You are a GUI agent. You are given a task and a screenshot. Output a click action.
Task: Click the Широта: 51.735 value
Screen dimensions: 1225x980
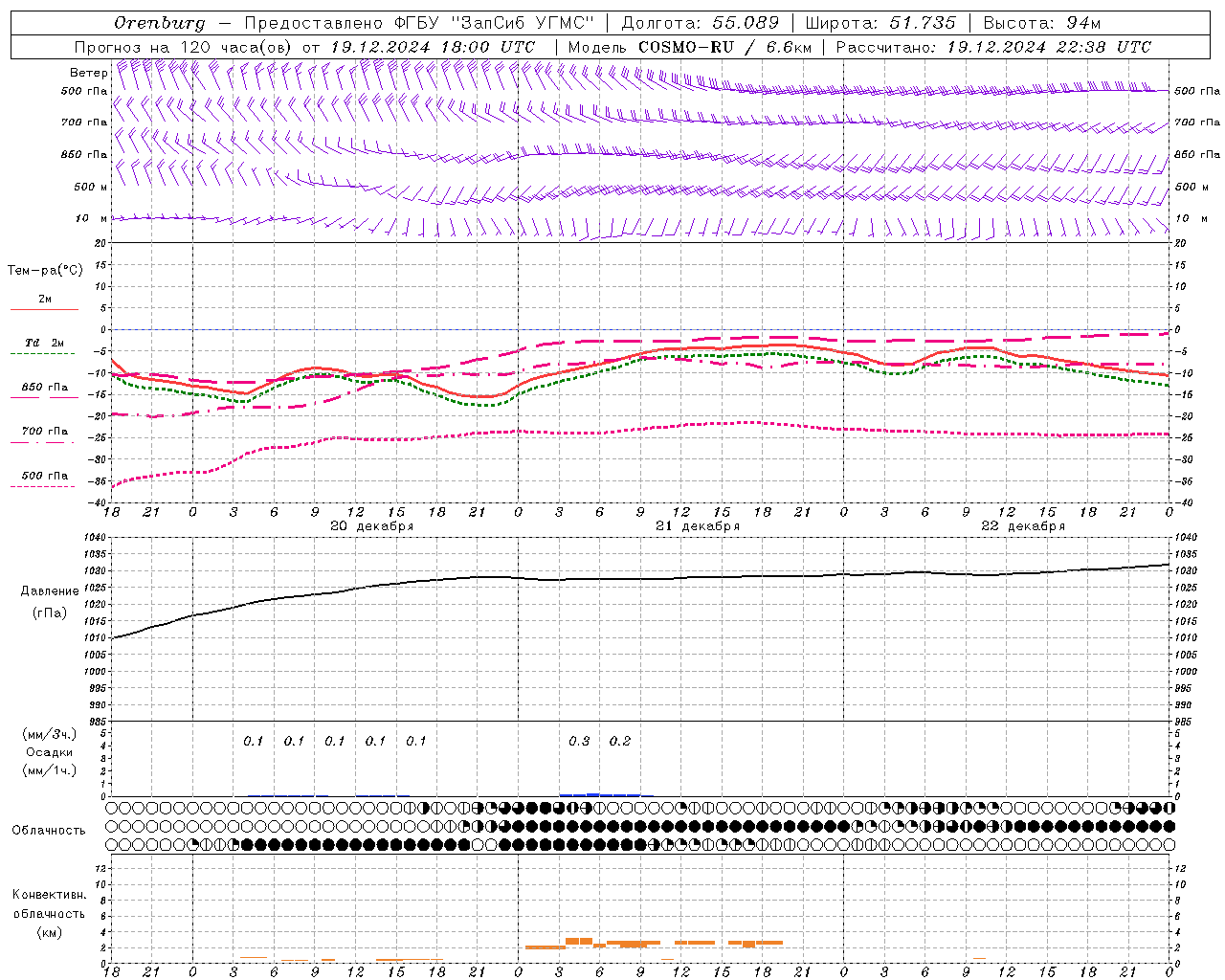[880, 23]
